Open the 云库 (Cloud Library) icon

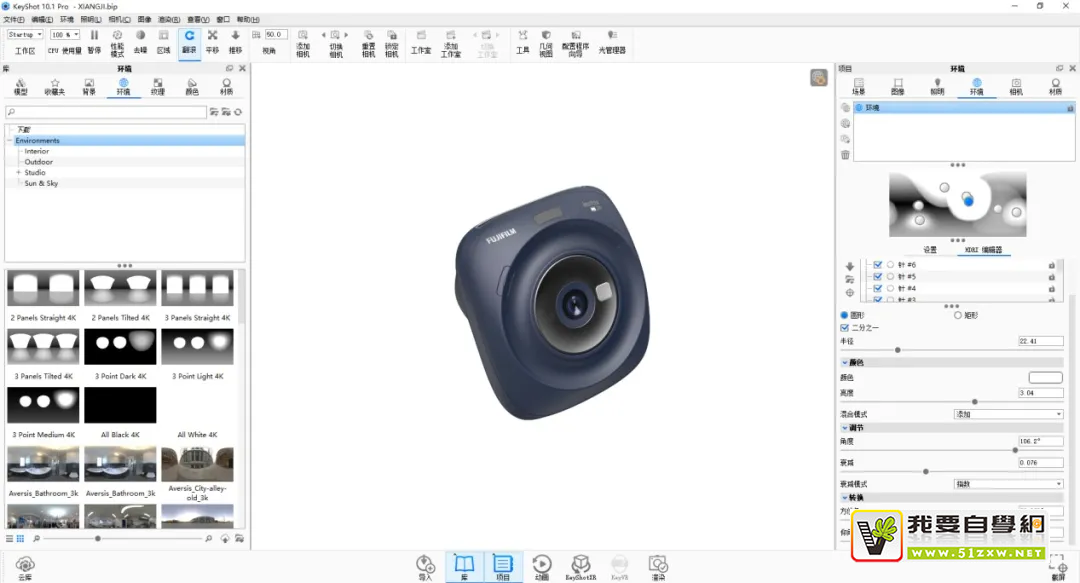(x=25, y=566)
